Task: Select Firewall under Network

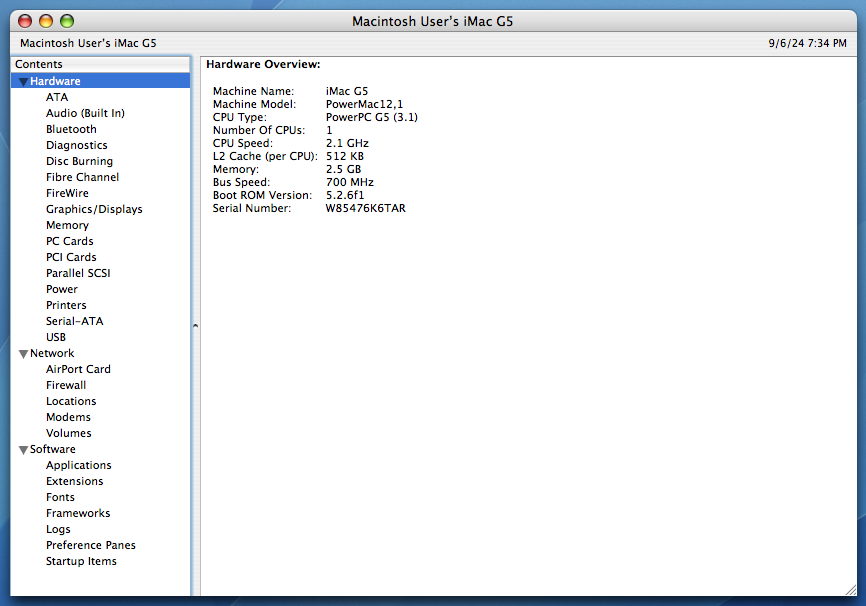Action: coord(66,386)
